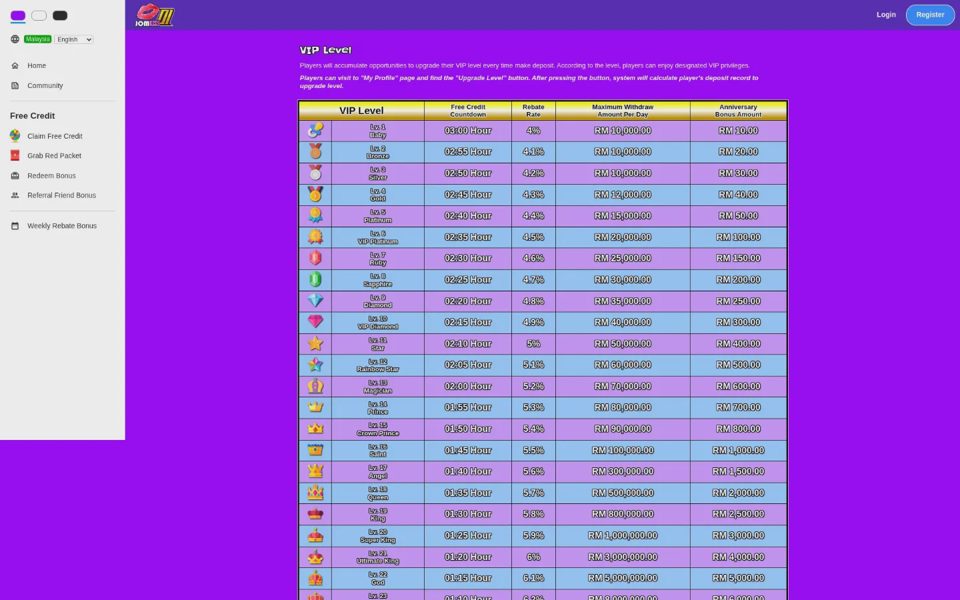Click the Lv.7 Ruby gem icon

click(x=315, y=258)
